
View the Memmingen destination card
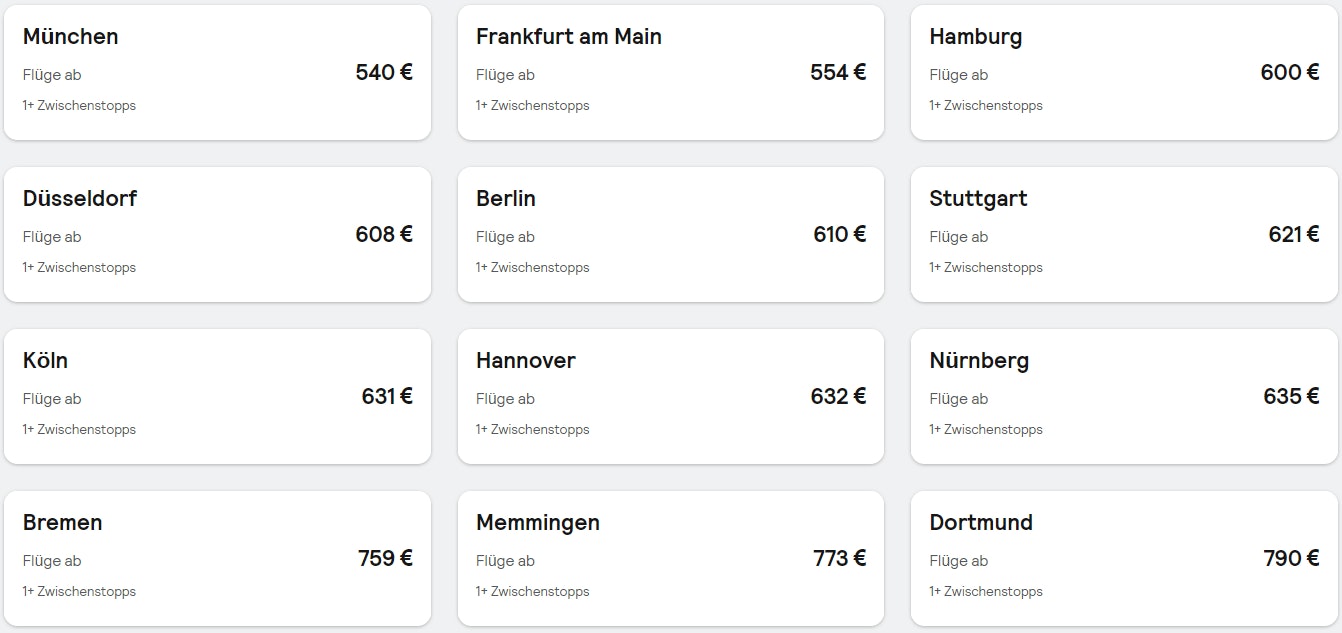670,556
